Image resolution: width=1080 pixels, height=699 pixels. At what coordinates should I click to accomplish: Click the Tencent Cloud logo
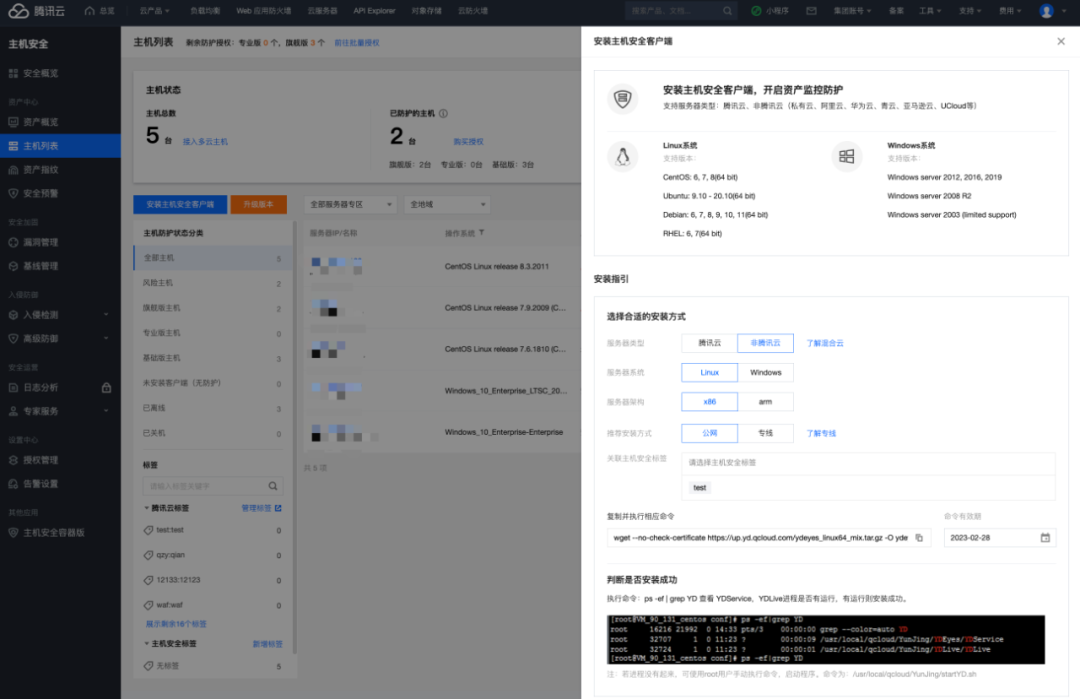tap(37, 11)
